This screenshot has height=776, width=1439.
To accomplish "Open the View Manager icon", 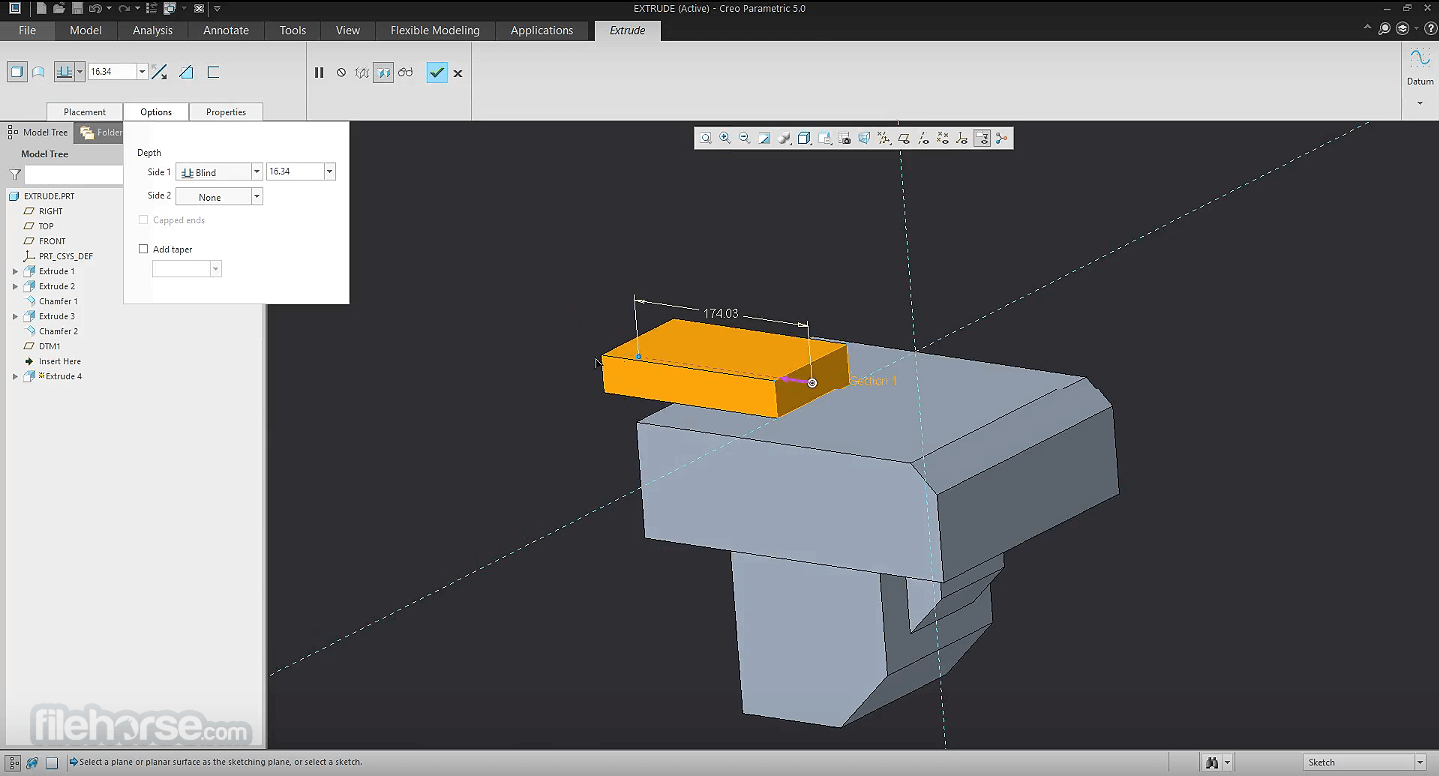I will tap(844, 138).
